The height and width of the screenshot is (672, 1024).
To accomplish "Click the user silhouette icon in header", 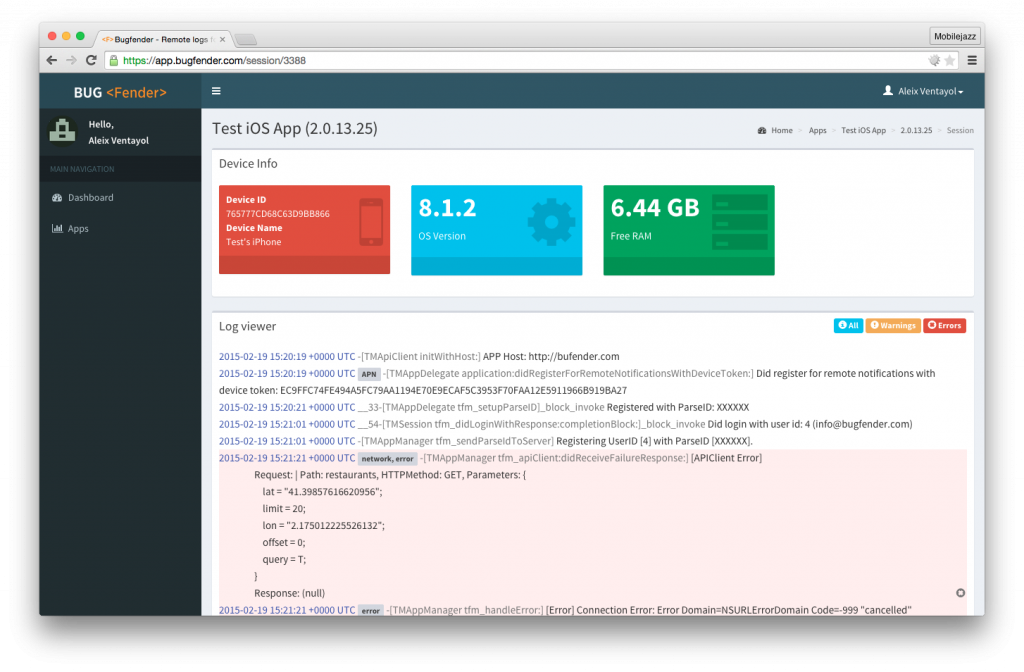I will pyautogui.click(x=888, y=91).
